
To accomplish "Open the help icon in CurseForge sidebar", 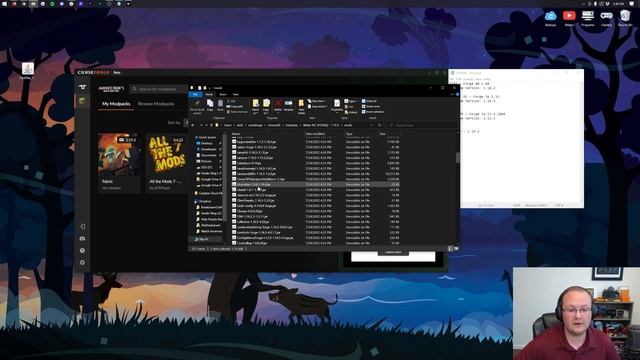I will coord(82,250).
